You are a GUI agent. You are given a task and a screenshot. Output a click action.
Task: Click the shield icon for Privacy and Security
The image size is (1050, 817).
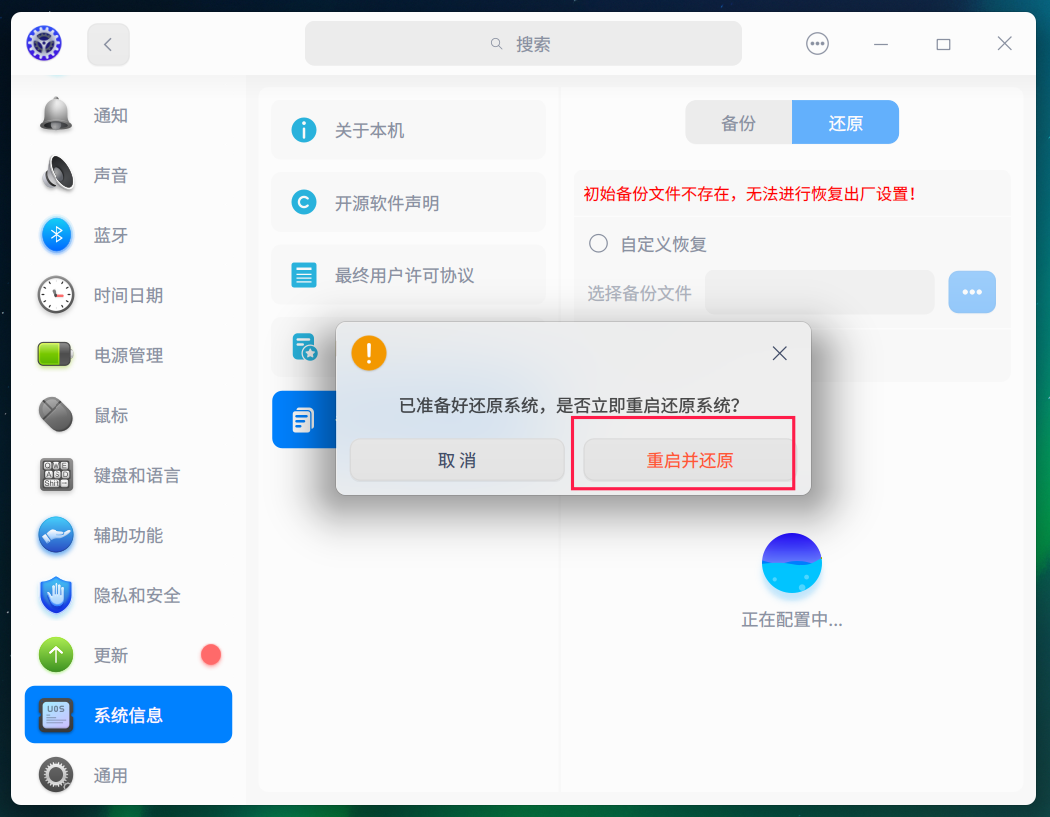[56, 595]
